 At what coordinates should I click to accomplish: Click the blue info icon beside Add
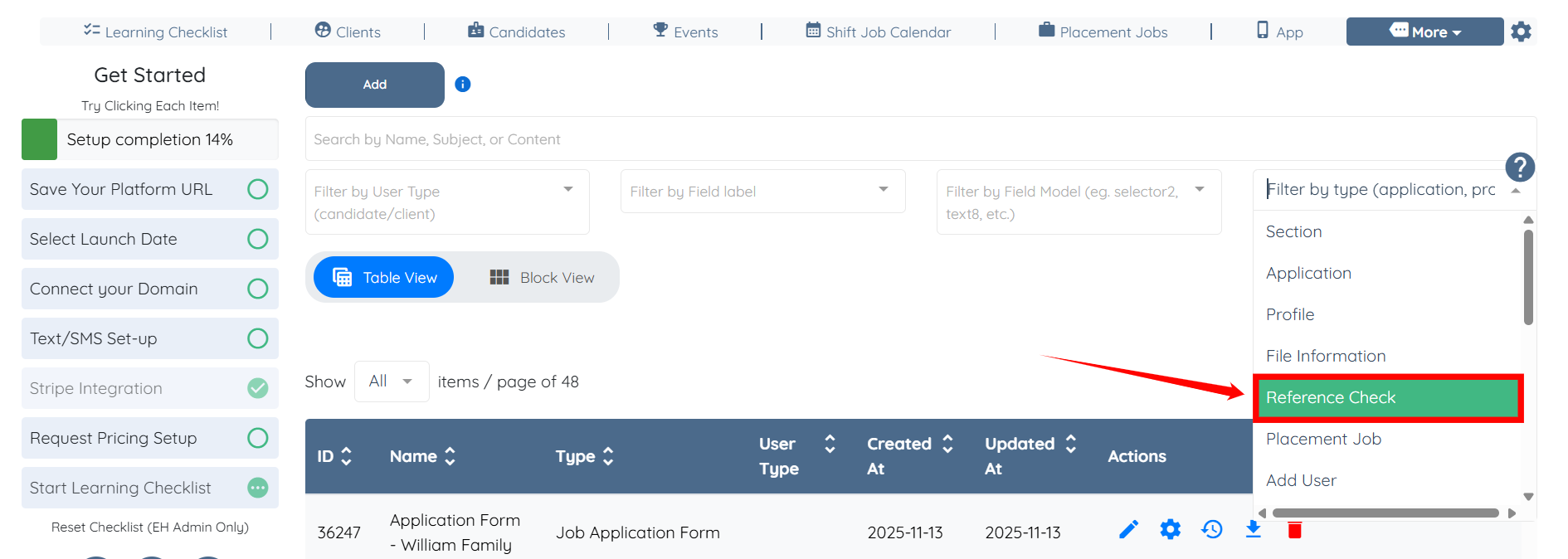click(x=463, y=84)
